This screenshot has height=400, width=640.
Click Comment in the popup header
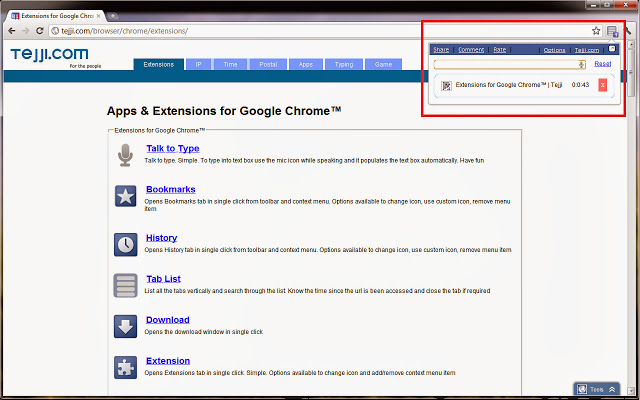click(471, 49)
